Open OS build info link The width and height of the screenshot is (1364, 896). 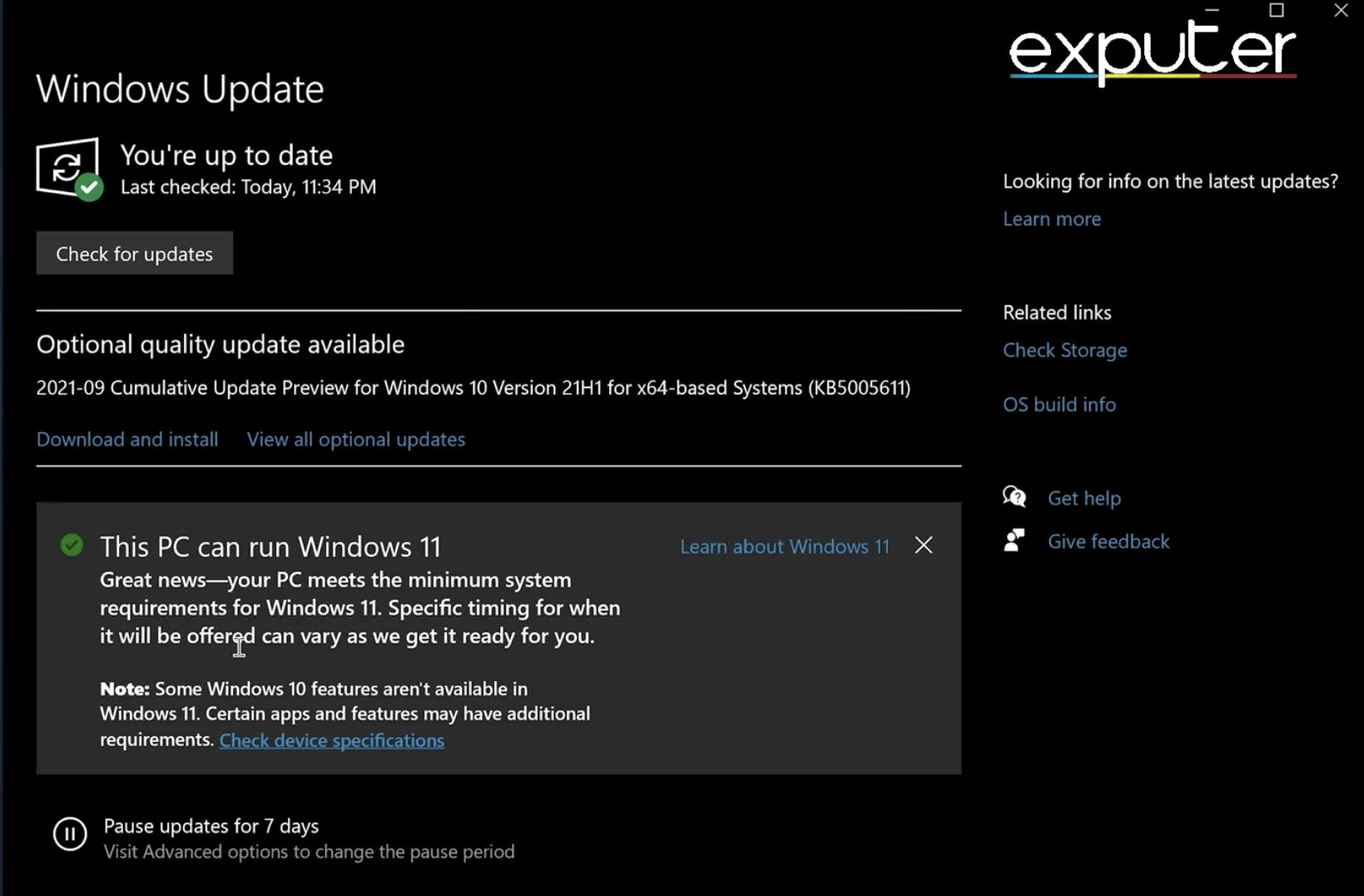click(x=1059, y=404)
